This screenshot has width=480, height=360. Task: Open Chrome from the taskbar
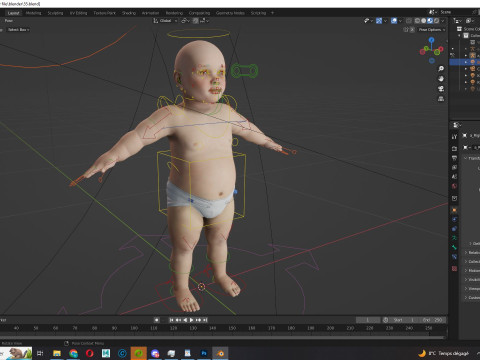73,353
